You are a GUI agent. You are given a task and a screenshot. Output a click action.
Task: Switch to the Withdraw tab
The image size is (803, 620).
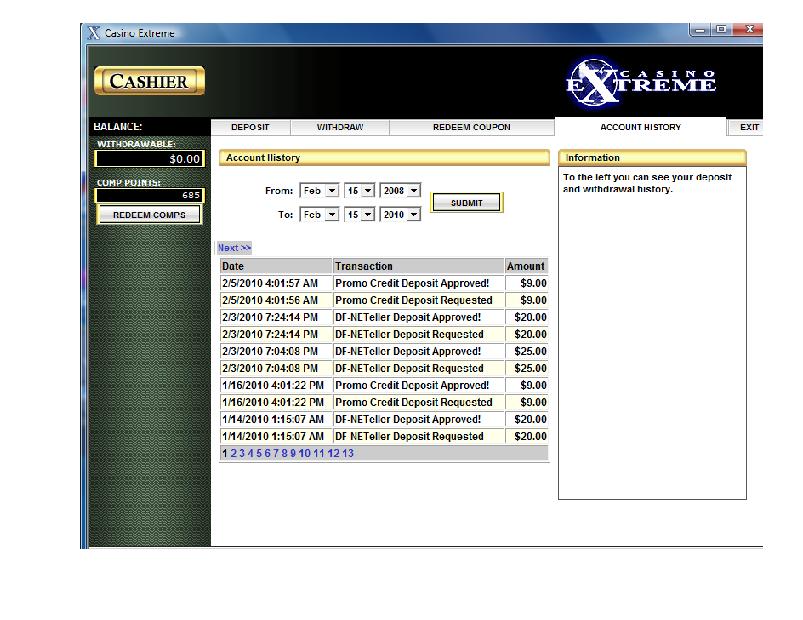click(x=340, y=127)
